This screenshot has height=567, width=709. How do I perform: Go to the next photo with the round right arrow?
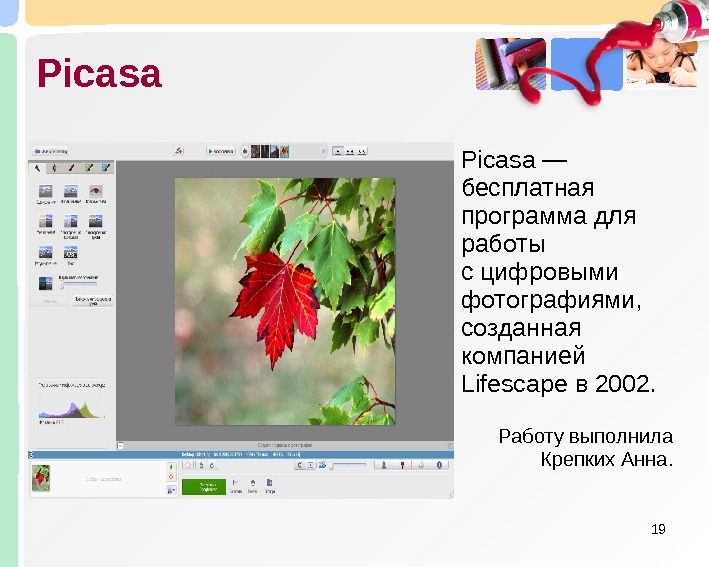[323, 151]
